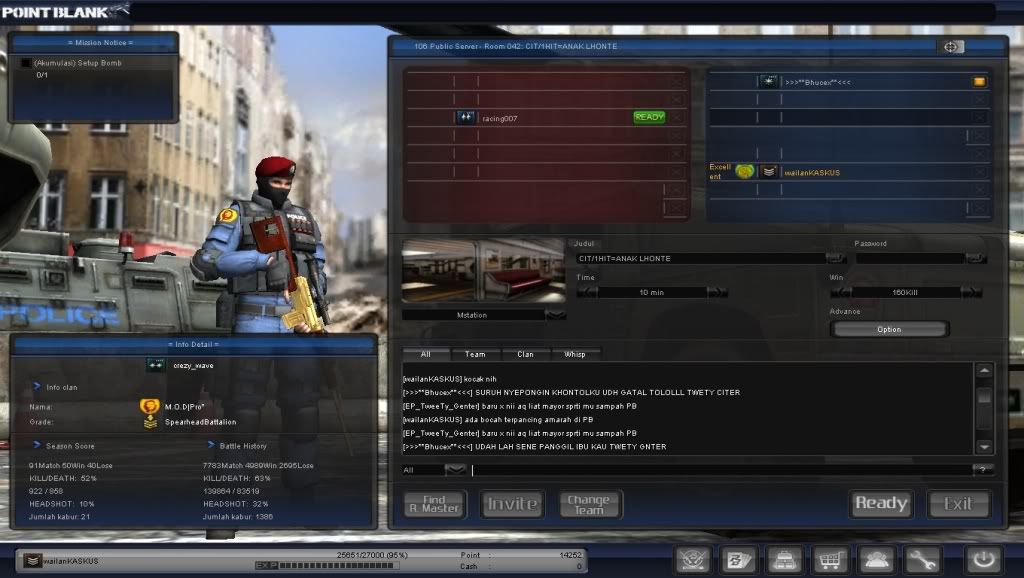Select wailanKASKUS in blue team list
The height and width of the screenshot is (578, 1024).
(x=812, y=172)
